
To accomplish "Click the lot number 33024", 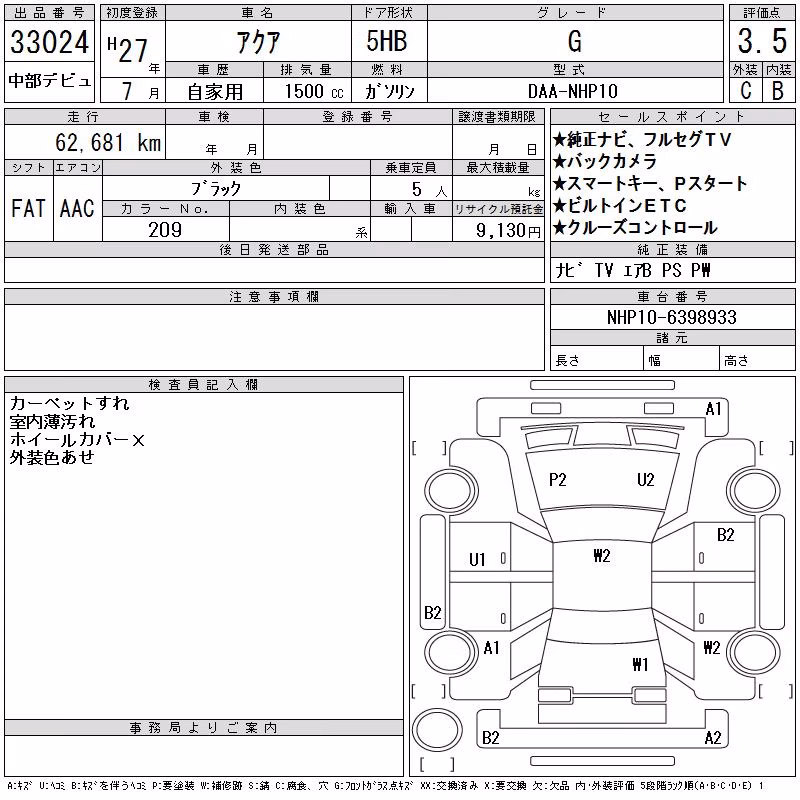I will (x=49, y=42).
